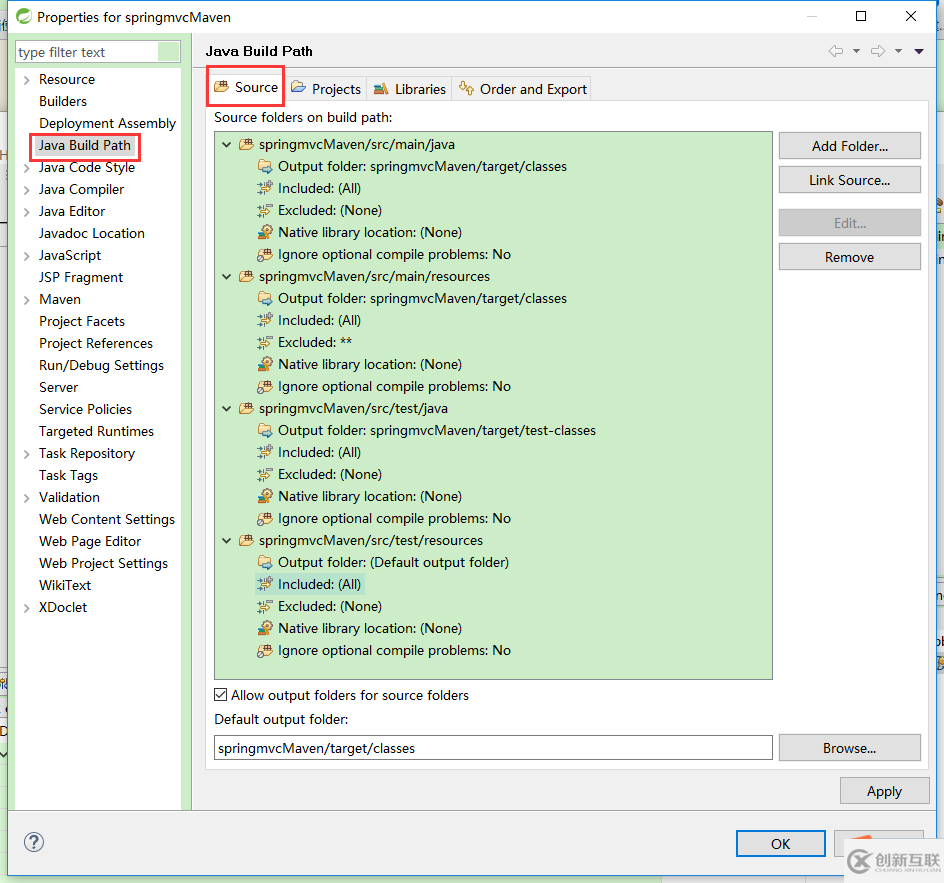Viewport: 944px width, 883px height.
Task: Toggle Allow output folders for source folders
Action: (x=221, y=695)
